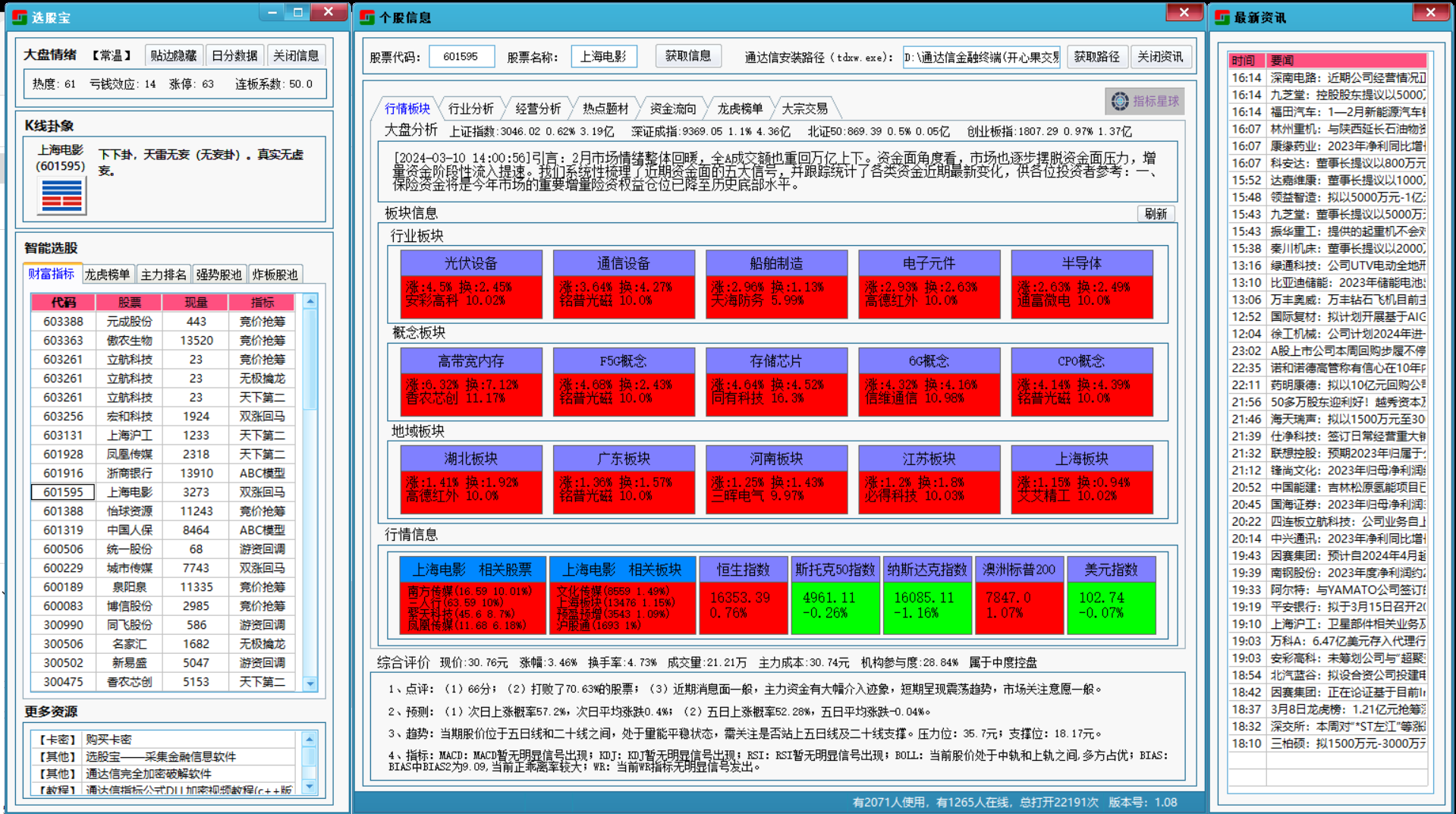Click the 关闭信息 button
This screenshot has height=814, width=1456.
(296, 55)
